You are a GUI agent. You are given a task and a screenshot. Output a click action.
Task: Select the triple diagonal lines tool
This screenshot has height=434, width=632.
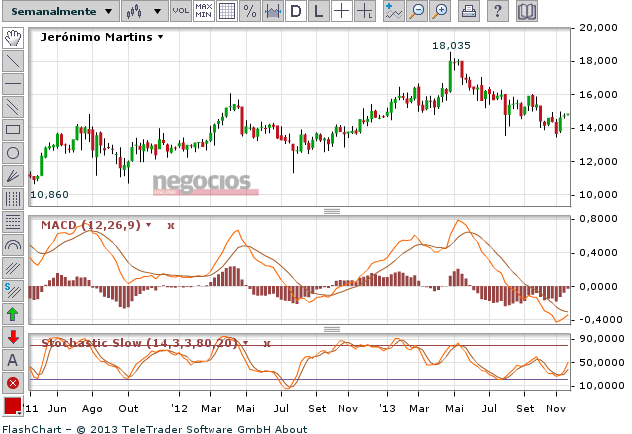(x=13, y=268)
